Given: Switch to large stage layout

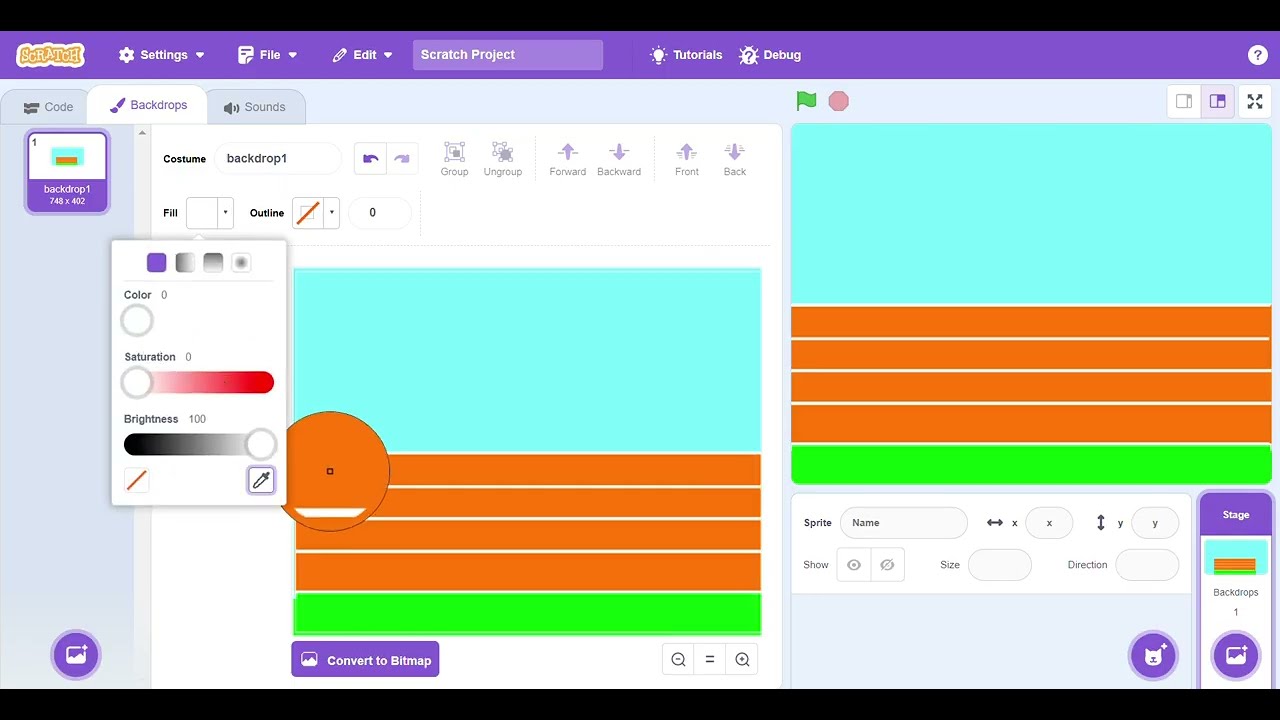Looking at the screenshot, I should pyautogui.click(x=1218, y=101).
